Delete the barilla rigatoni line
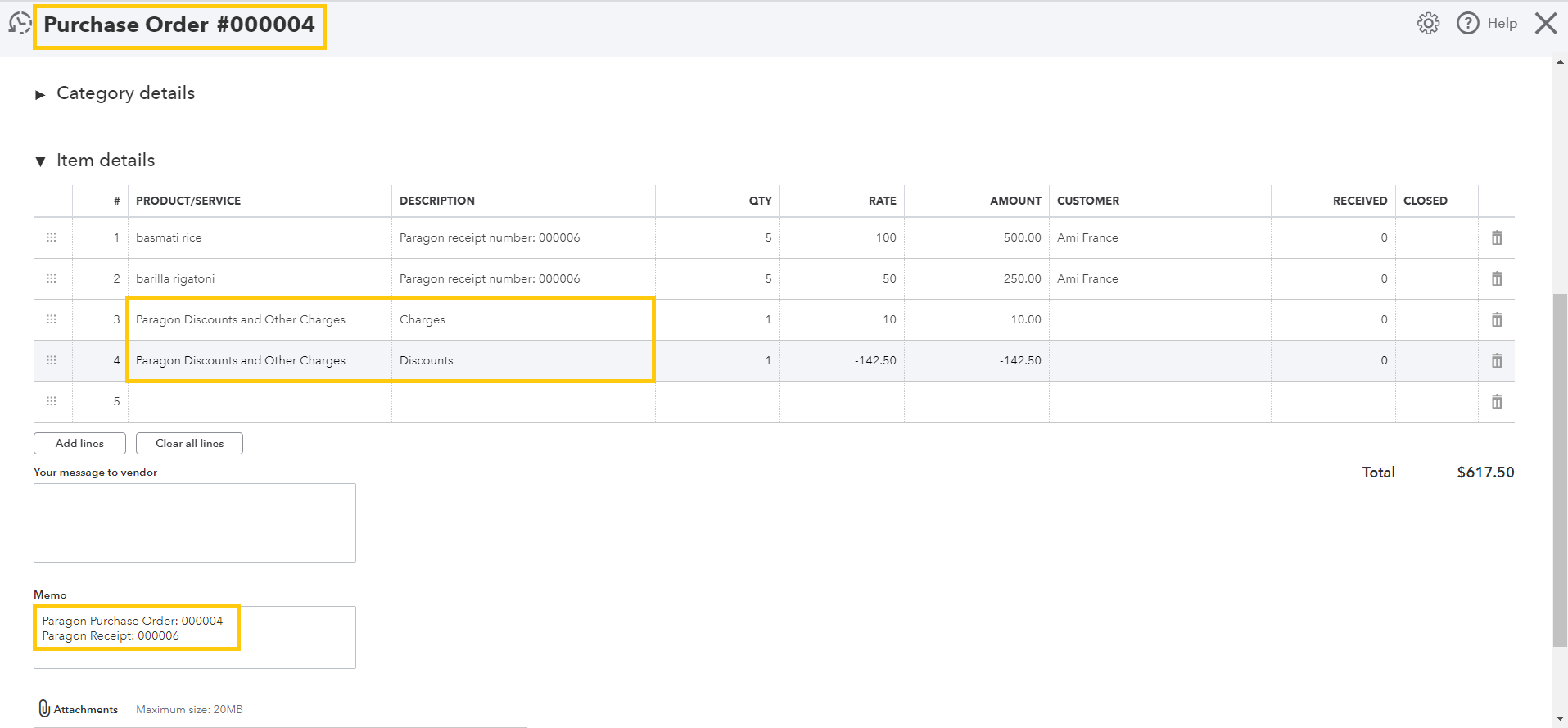1568x728 pixels. [x=1496, y=279]
